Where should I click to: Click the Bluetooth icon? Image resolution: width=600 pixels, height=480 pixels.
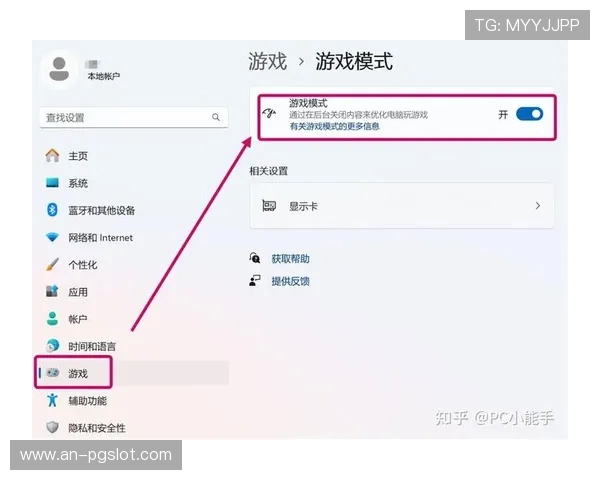coord(52,210)
